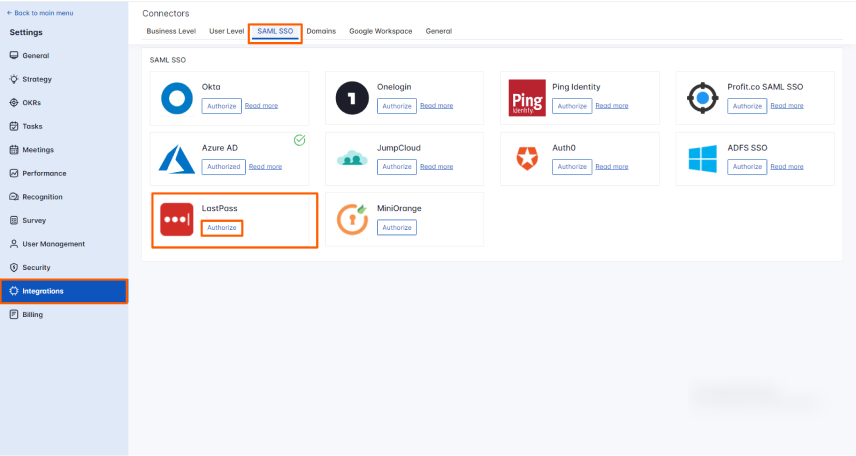Open the Google Workspace tab
Screen dimensions: 856x456
[x=381, y=31]
